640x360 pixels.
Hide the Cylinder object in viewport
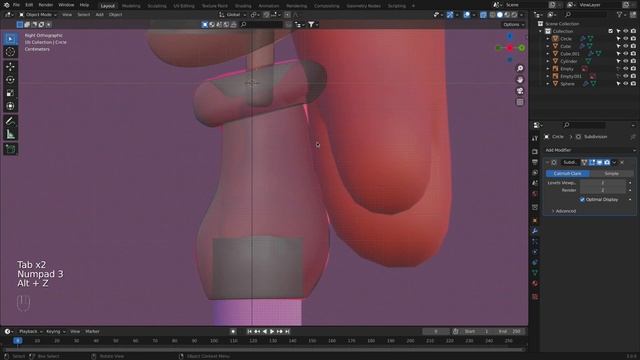(x=626, y=61)
